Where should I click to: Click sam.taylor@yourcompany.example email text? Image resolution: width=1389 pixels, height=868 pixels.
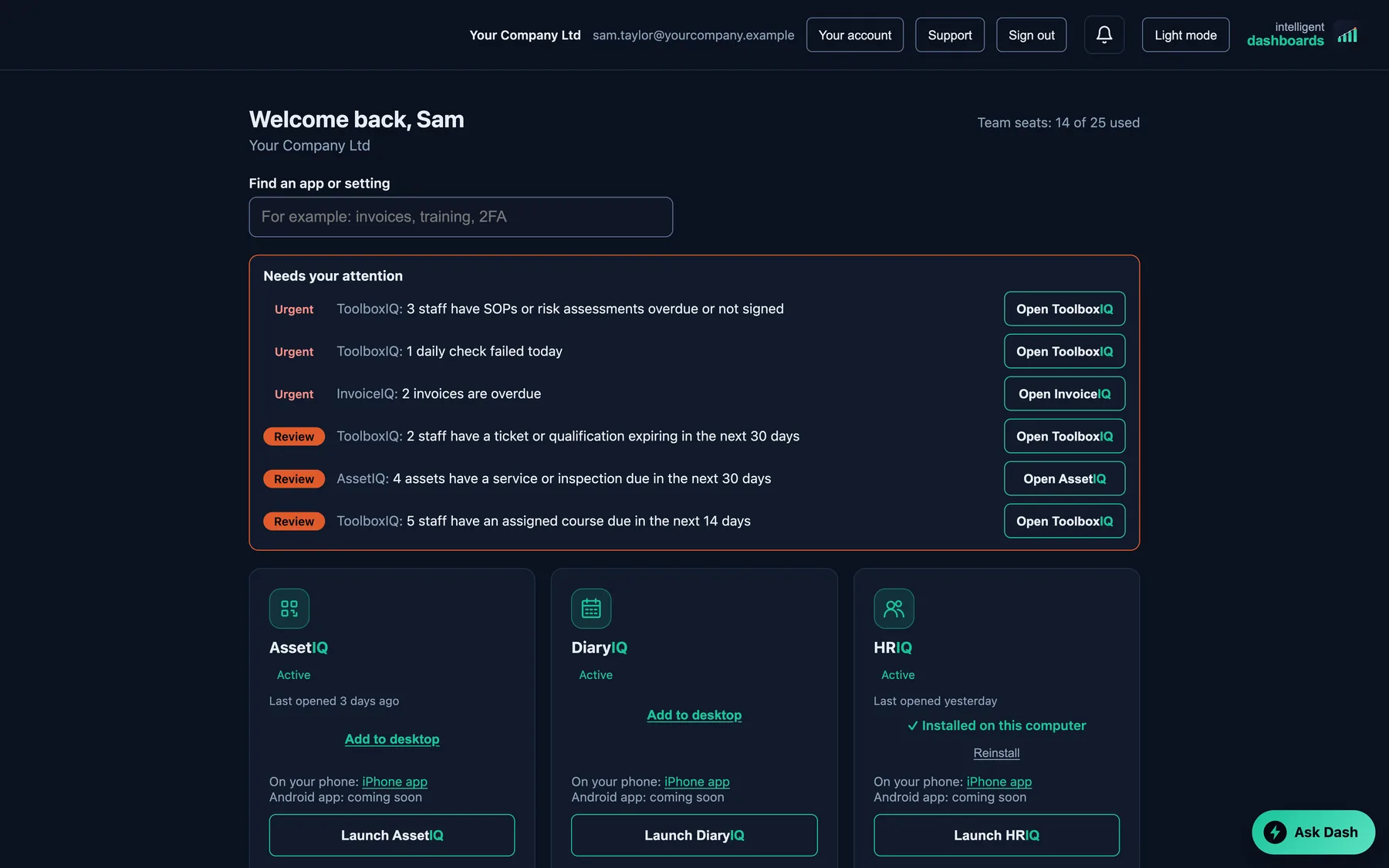click(693, 35)
